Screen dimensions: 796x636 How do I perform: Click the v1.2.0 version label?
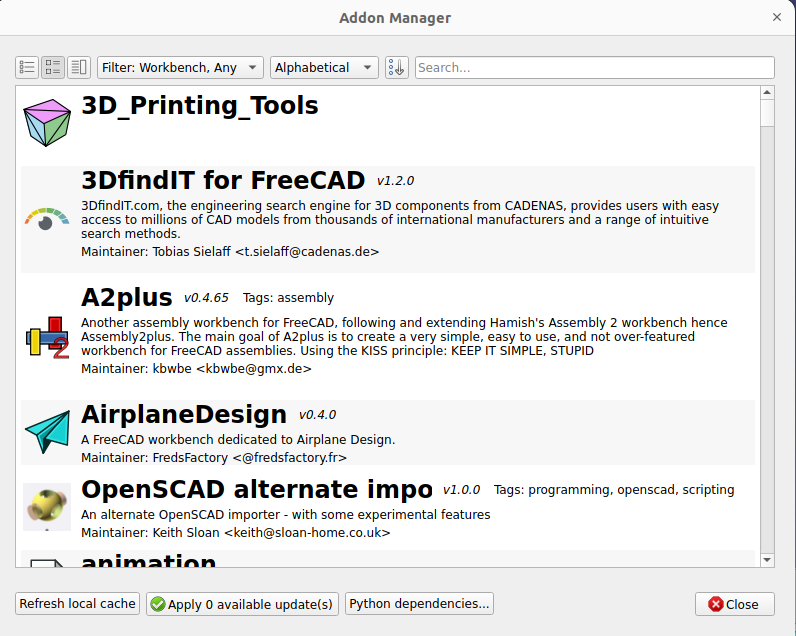click(395, 181)
